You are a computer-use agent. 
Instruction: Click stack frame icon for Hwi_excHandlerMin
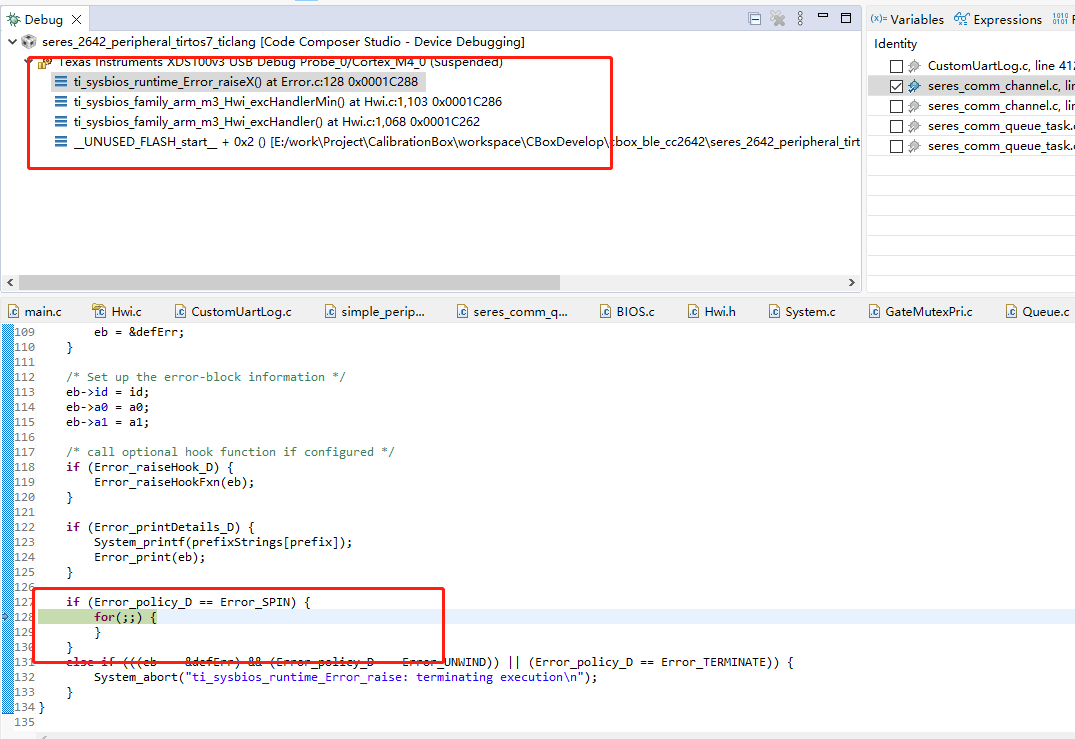coord(61,101)
